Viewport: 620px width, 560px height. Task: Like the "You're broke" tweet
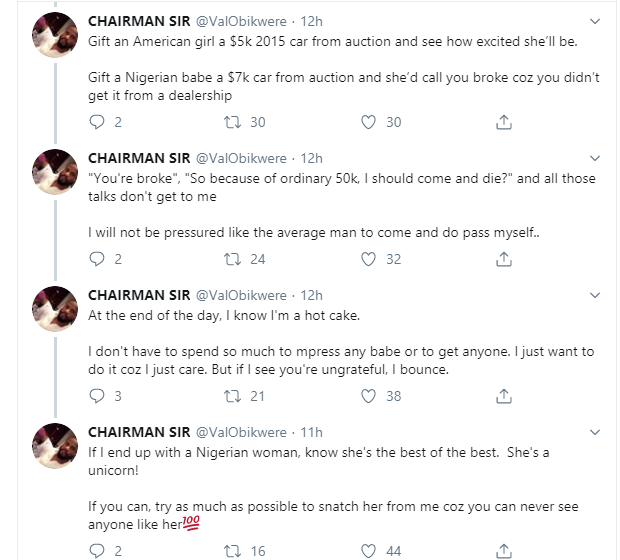(368, 259)
